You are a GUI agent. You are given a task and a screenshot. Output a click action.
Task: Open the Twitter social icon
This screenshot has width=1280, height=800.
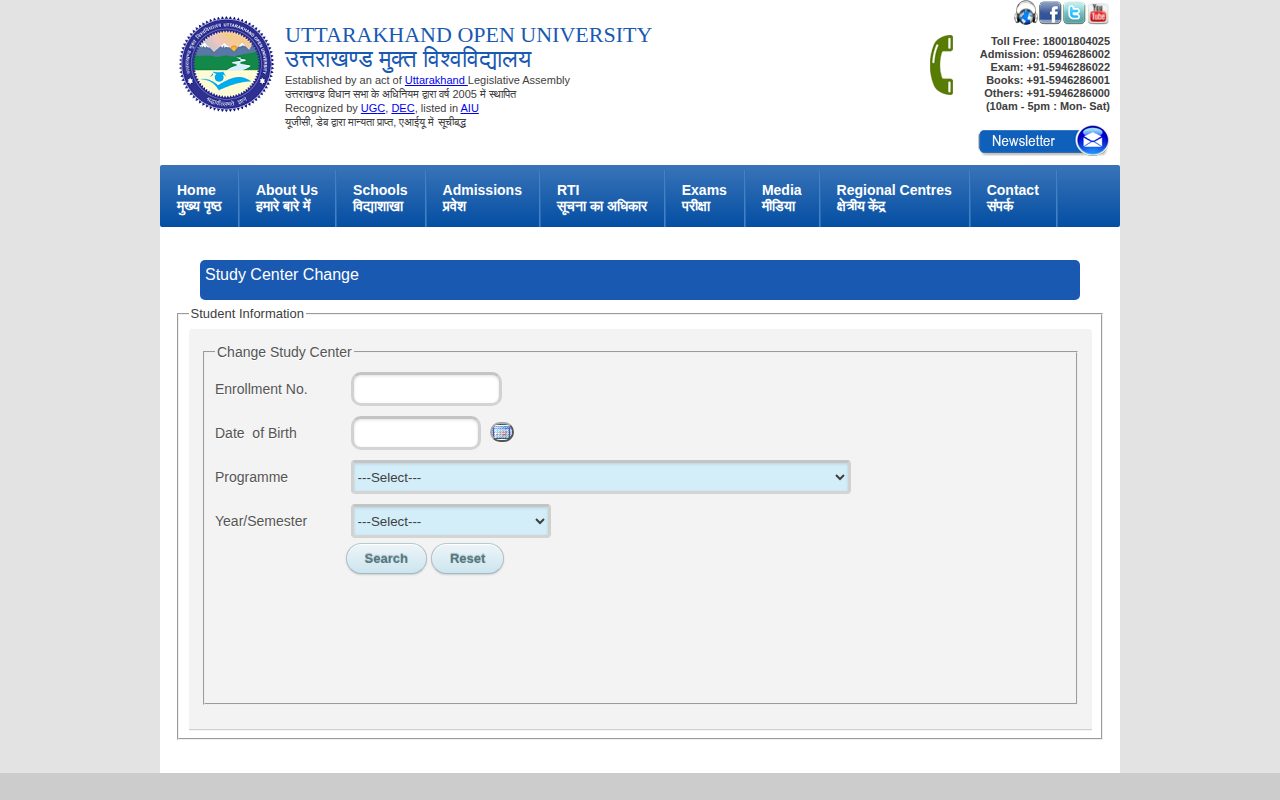(x=1074, y=13)
